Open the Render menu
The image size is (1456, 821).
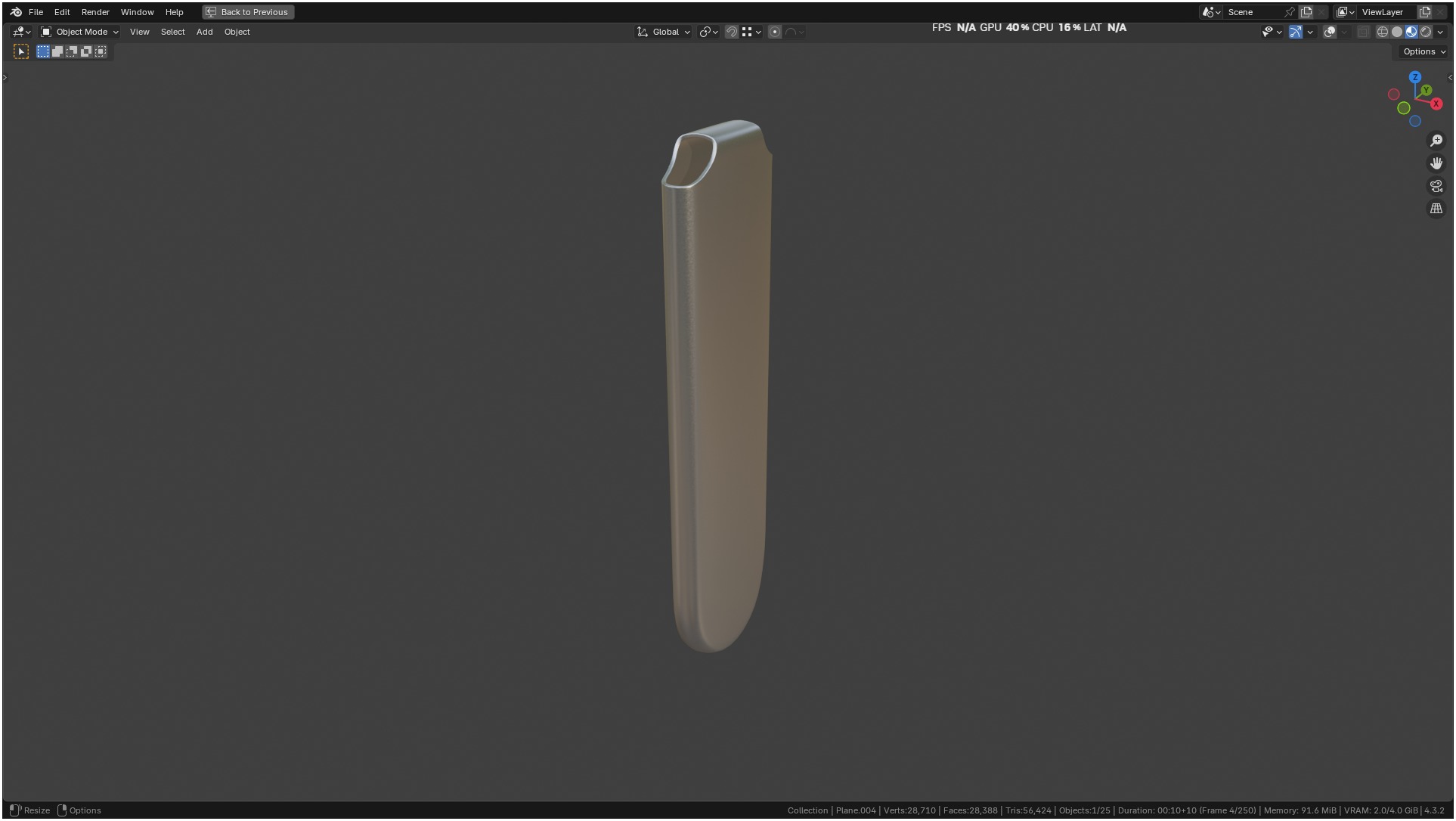[95, 12]
